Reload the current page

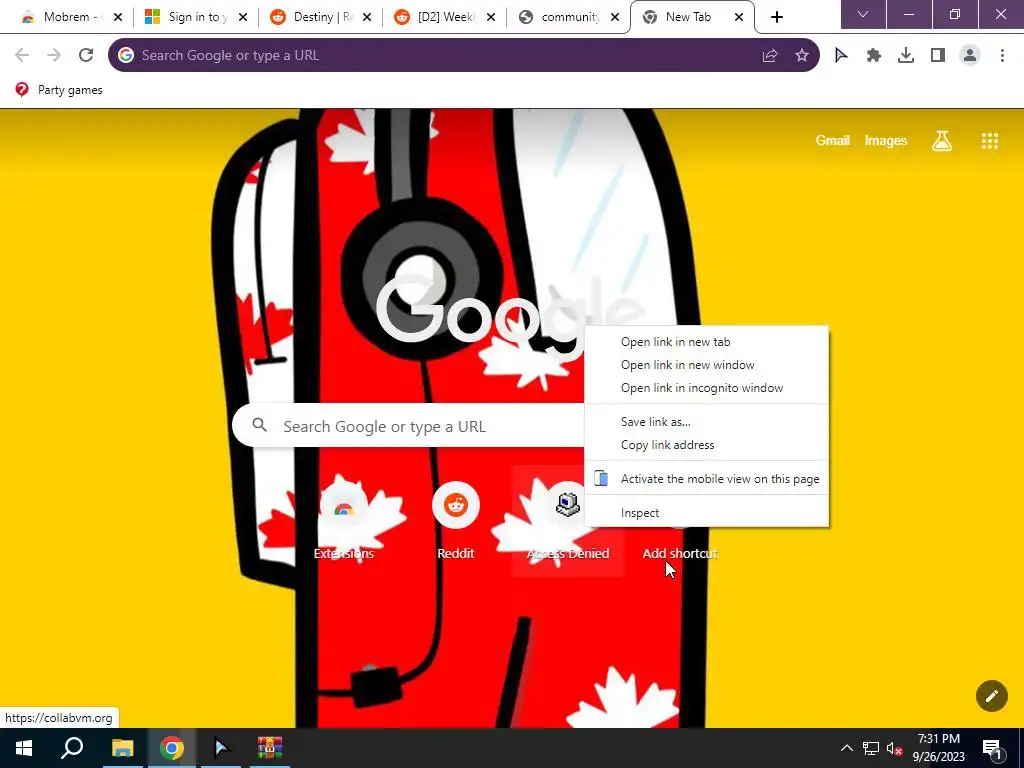click(x=86, y=56)
